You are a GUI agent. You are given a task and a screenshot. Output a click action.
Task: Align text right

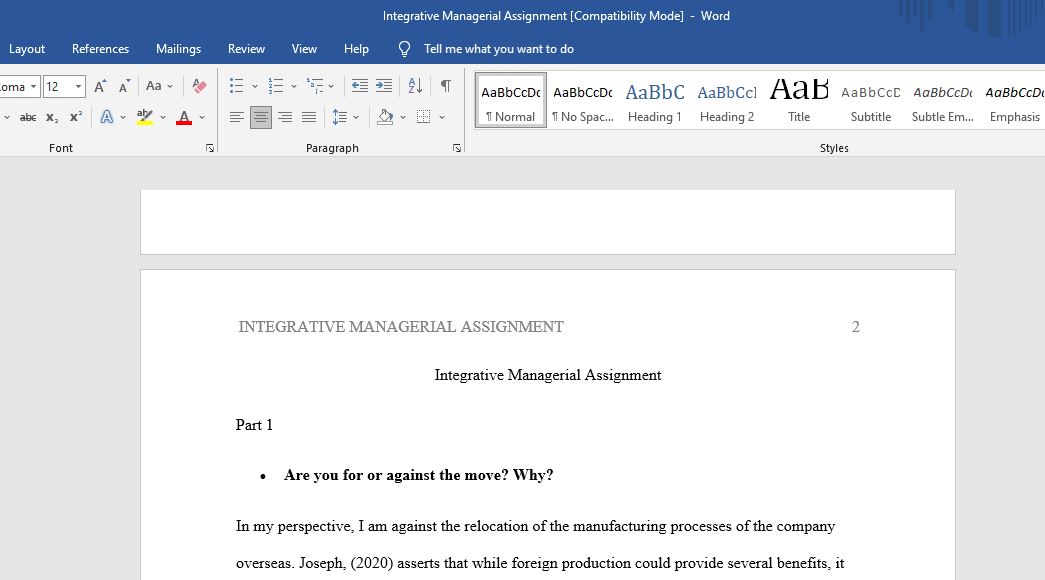coord(285,117)
